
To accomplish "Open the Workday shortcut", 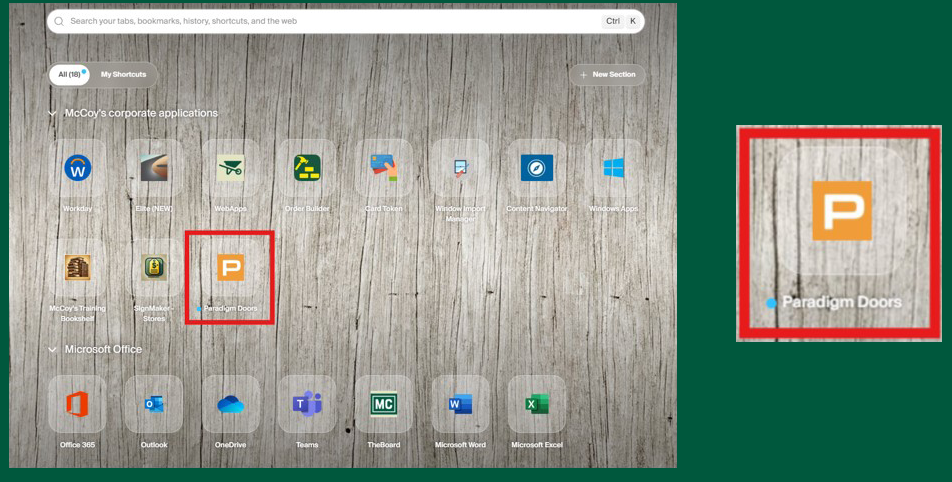I will (x=77, y=168).
